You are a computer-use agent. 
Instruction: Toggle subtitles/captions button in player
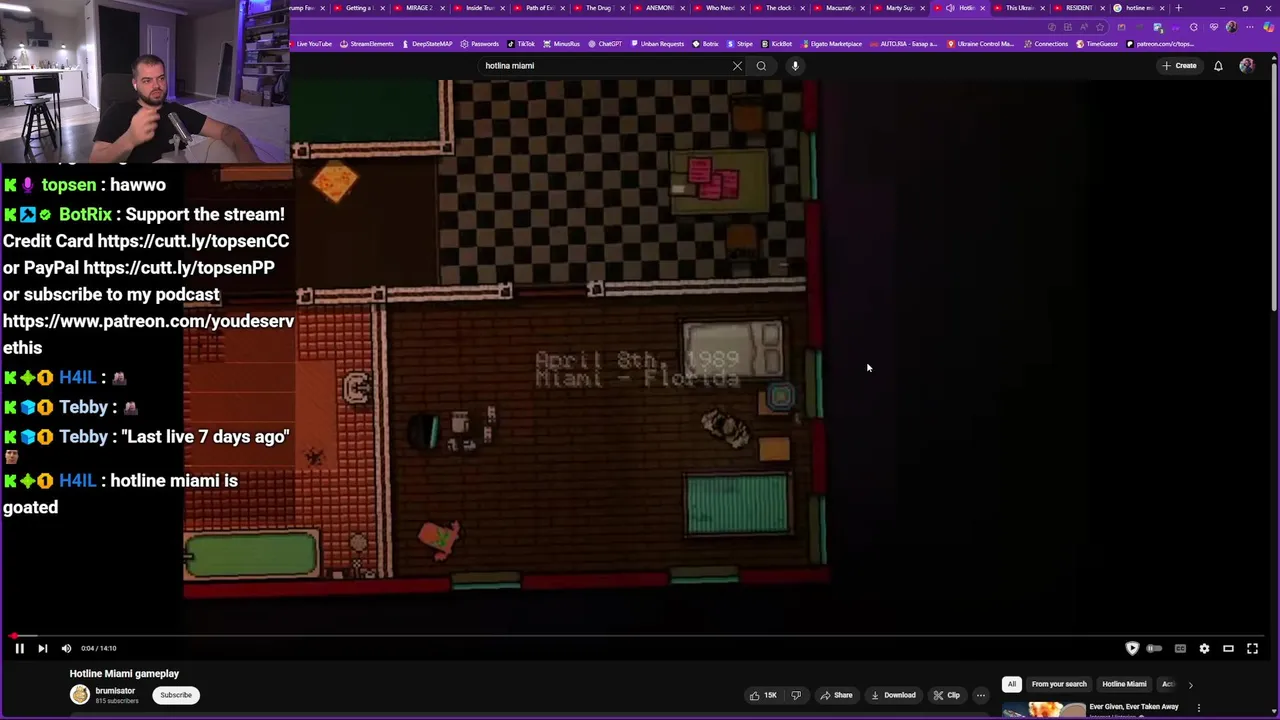pyautogui.click(x=1180, y=648)
